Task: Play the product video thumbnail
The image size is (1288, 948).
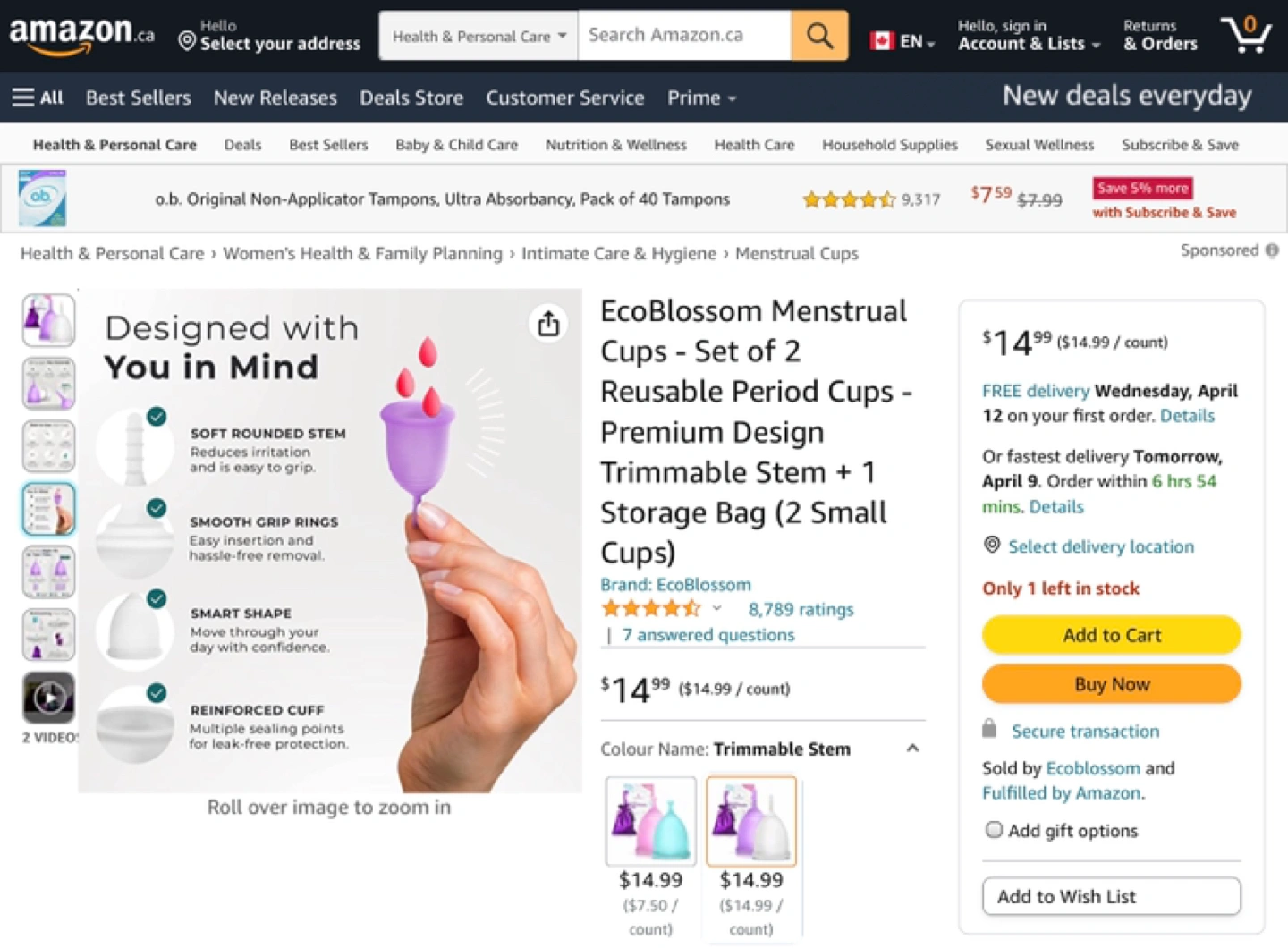Action: tap(48, 697)
